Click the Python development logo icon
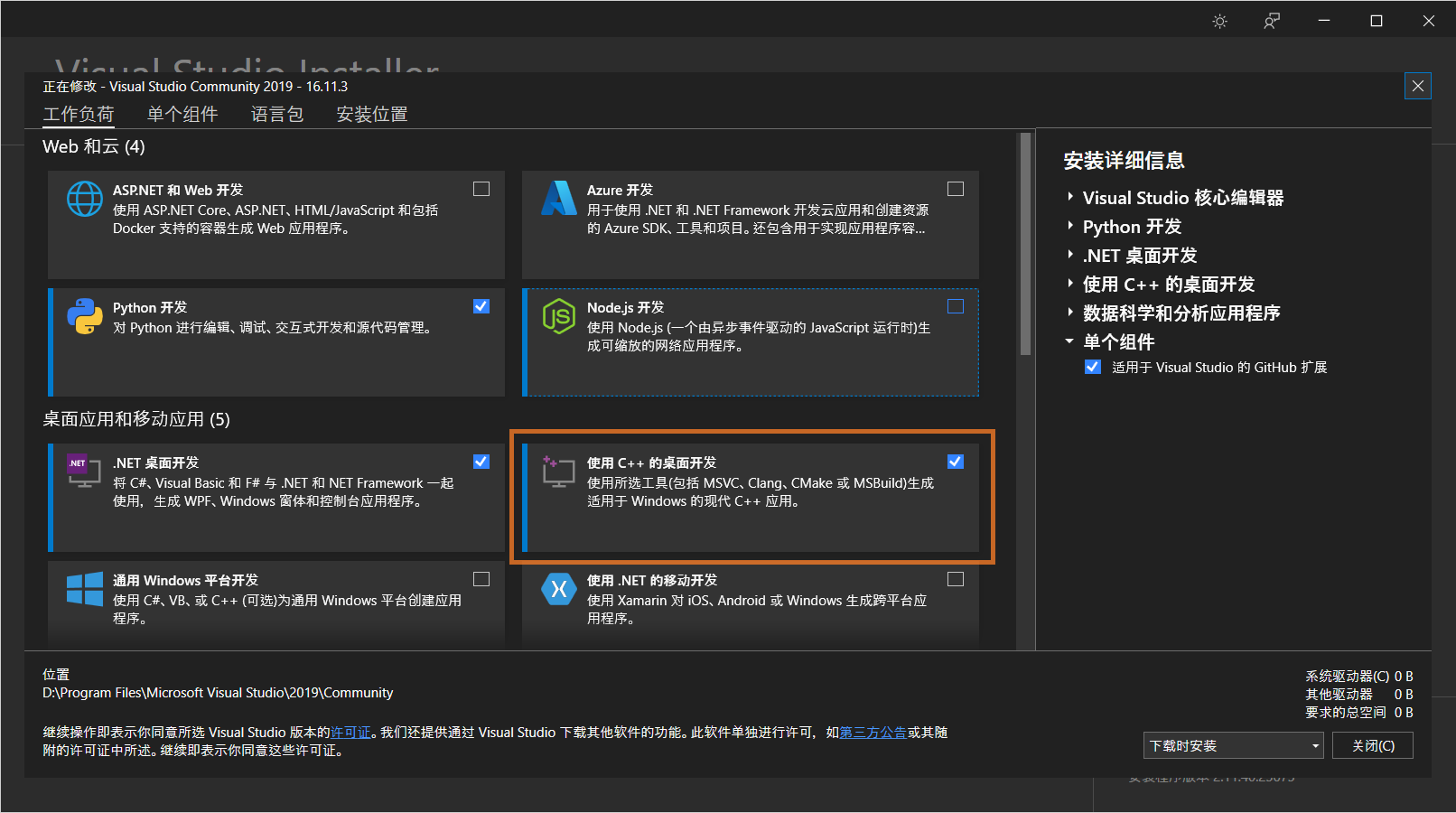The width and height of the screenshot is (1456, 813). click(x=85, y=316)
